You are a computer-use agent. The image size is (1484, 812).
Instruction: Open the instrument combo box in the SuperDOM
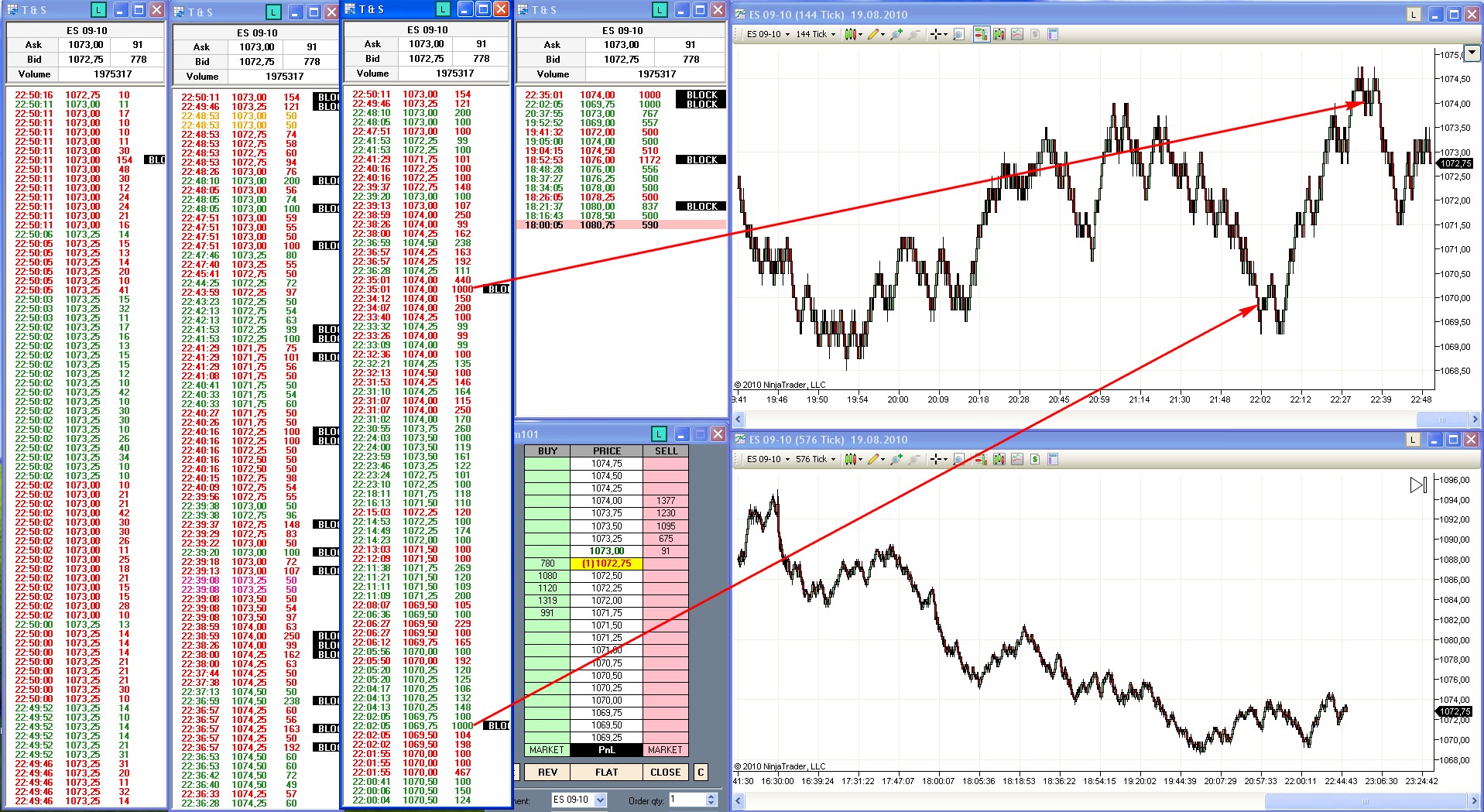click(578, 800)
